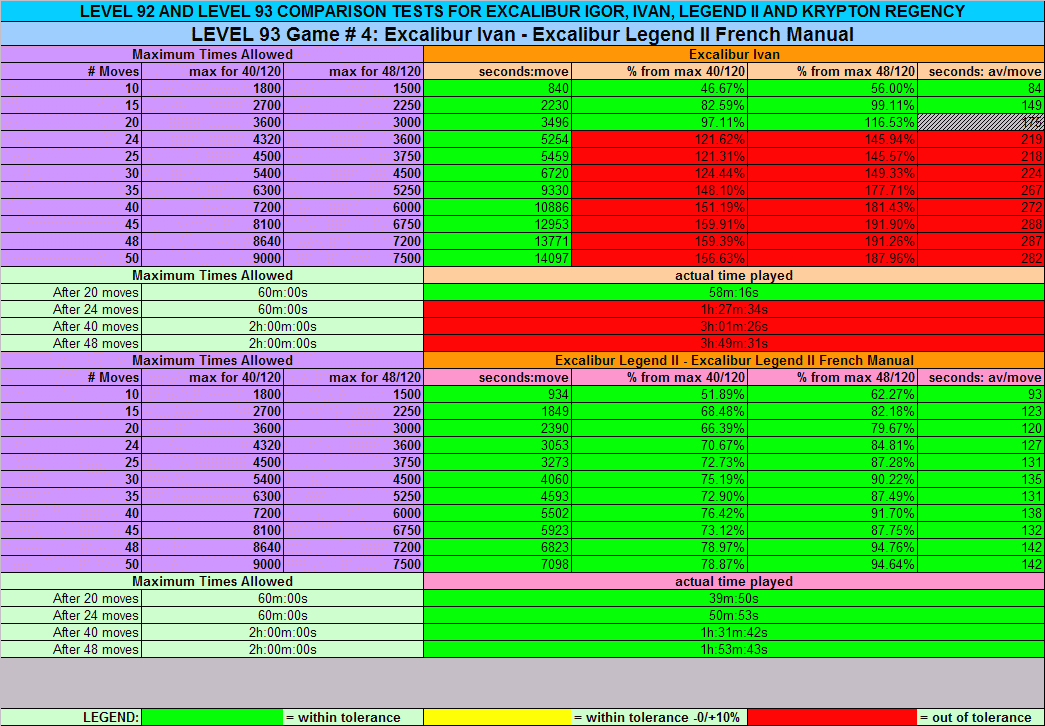
Task: Click the cell with value 2390
Action: [x=497, y=428]
